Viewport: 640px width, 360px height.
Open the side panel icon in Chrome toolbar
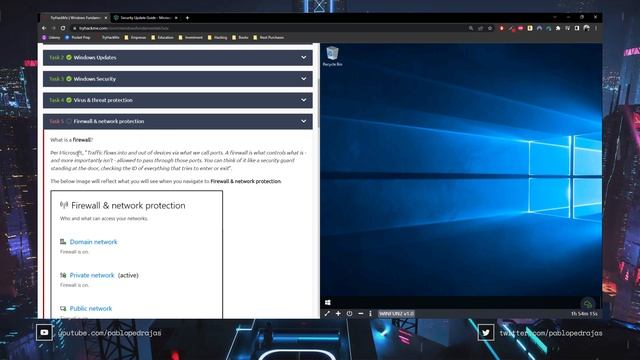pos(577,28)
